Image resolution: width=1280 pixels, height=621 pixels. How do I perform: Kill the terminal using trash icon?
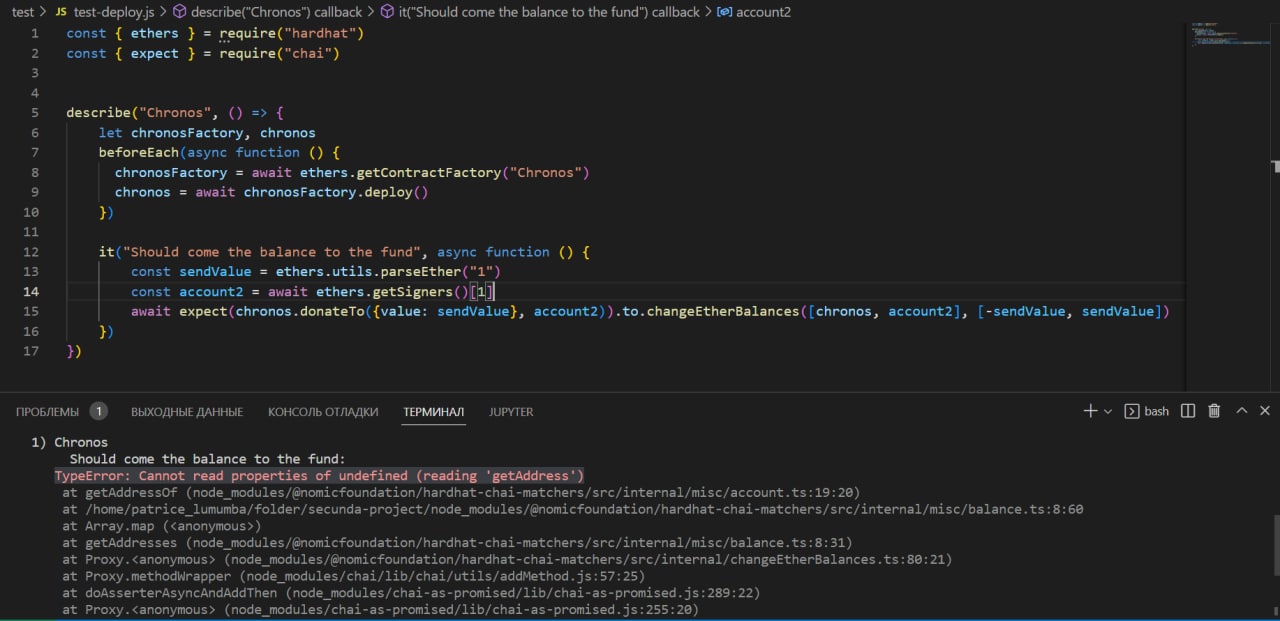[x=1213, y=411]
